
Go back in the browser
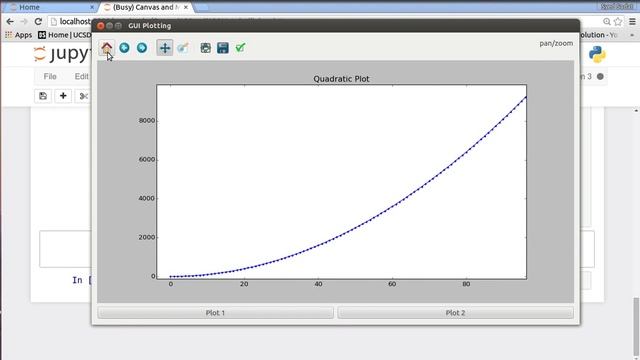(10, 22)
